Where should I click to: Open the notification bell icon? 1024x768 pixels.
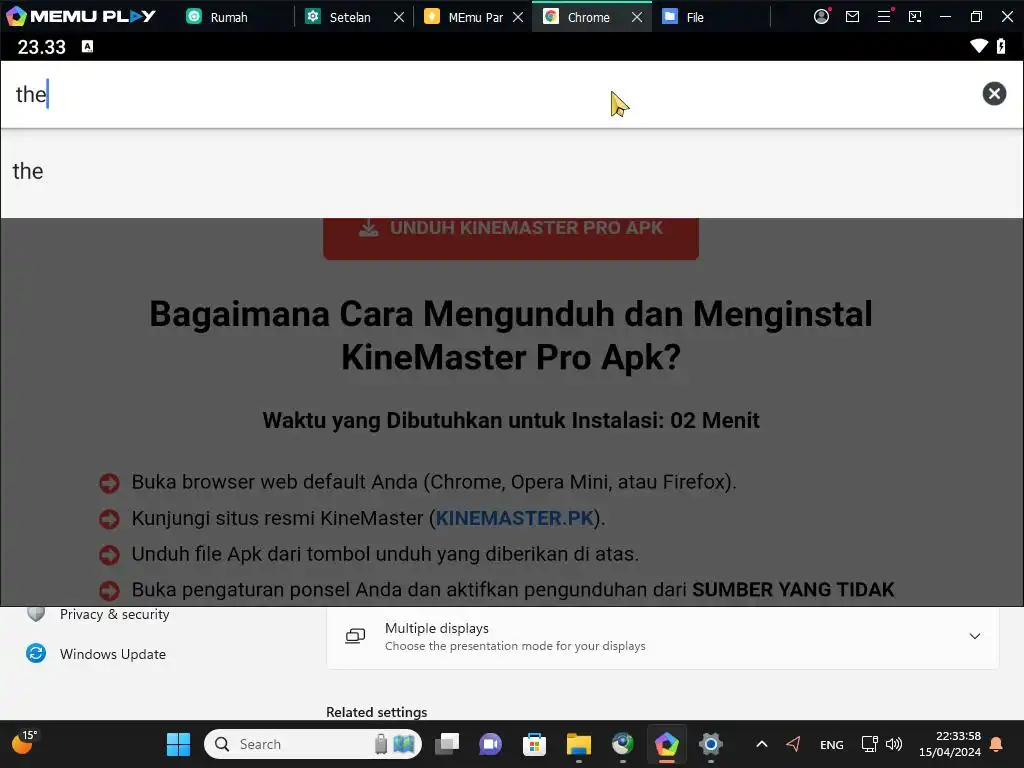click(x=997, y=744)
